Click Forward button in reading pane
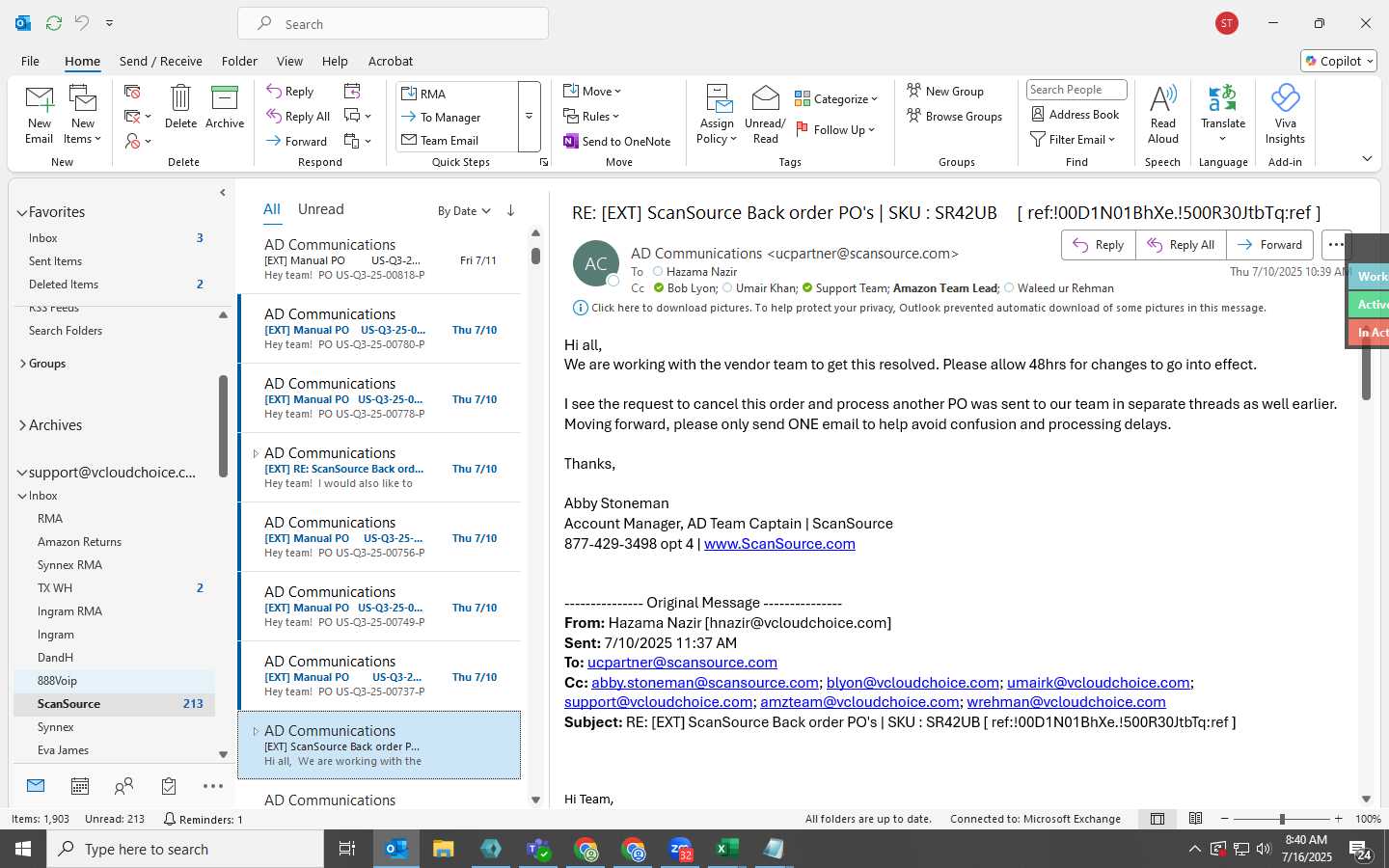 pyautogui.click(x=1269, y=245)
